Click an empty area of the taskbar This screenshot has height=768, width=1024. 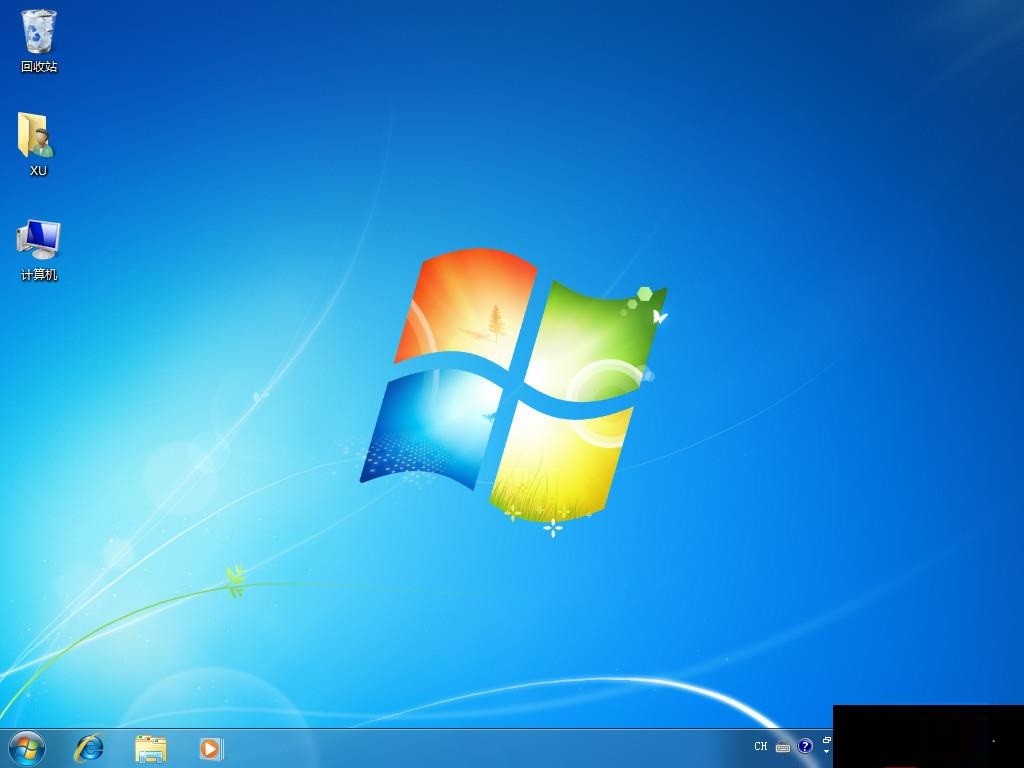[480, 748]
